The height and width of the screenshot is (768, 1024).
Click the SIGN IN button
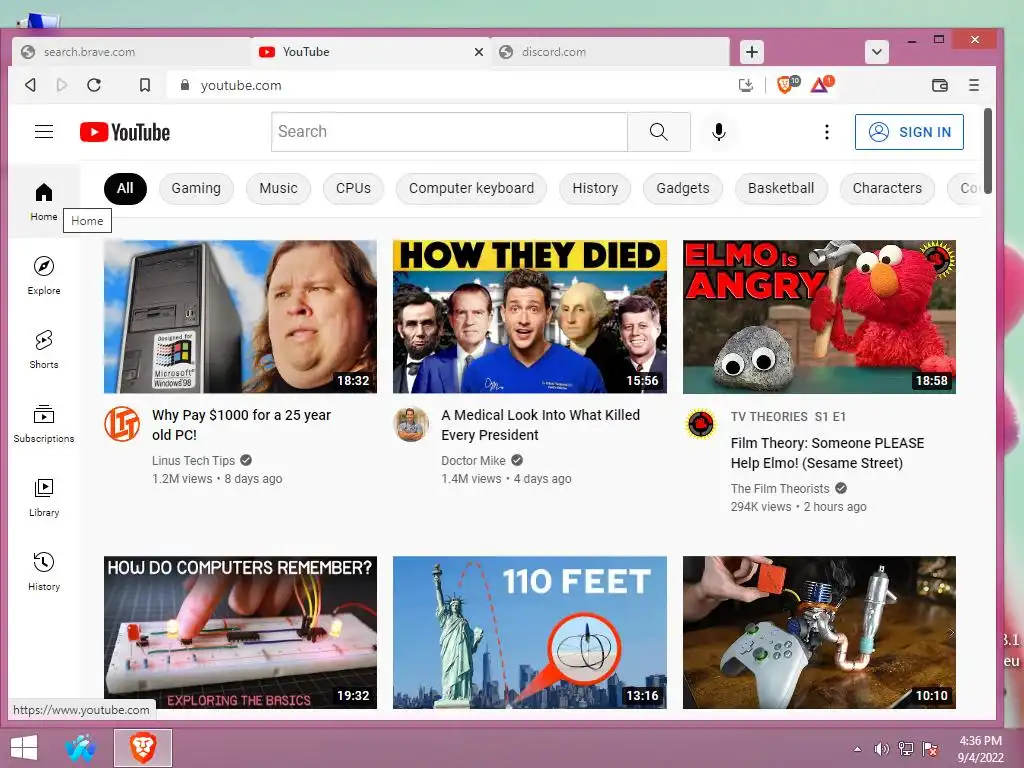point(909,132)
